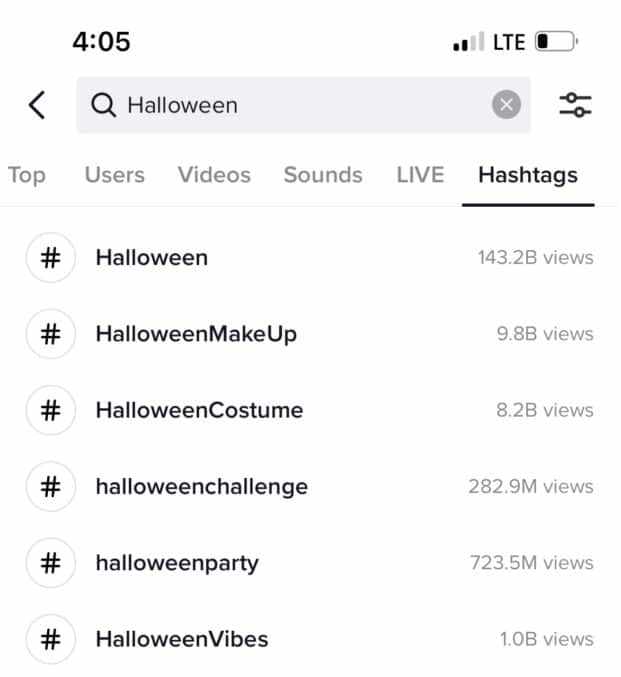Open the halloweenparty hashtag result
Screen dimensions: 621x677
310,563
